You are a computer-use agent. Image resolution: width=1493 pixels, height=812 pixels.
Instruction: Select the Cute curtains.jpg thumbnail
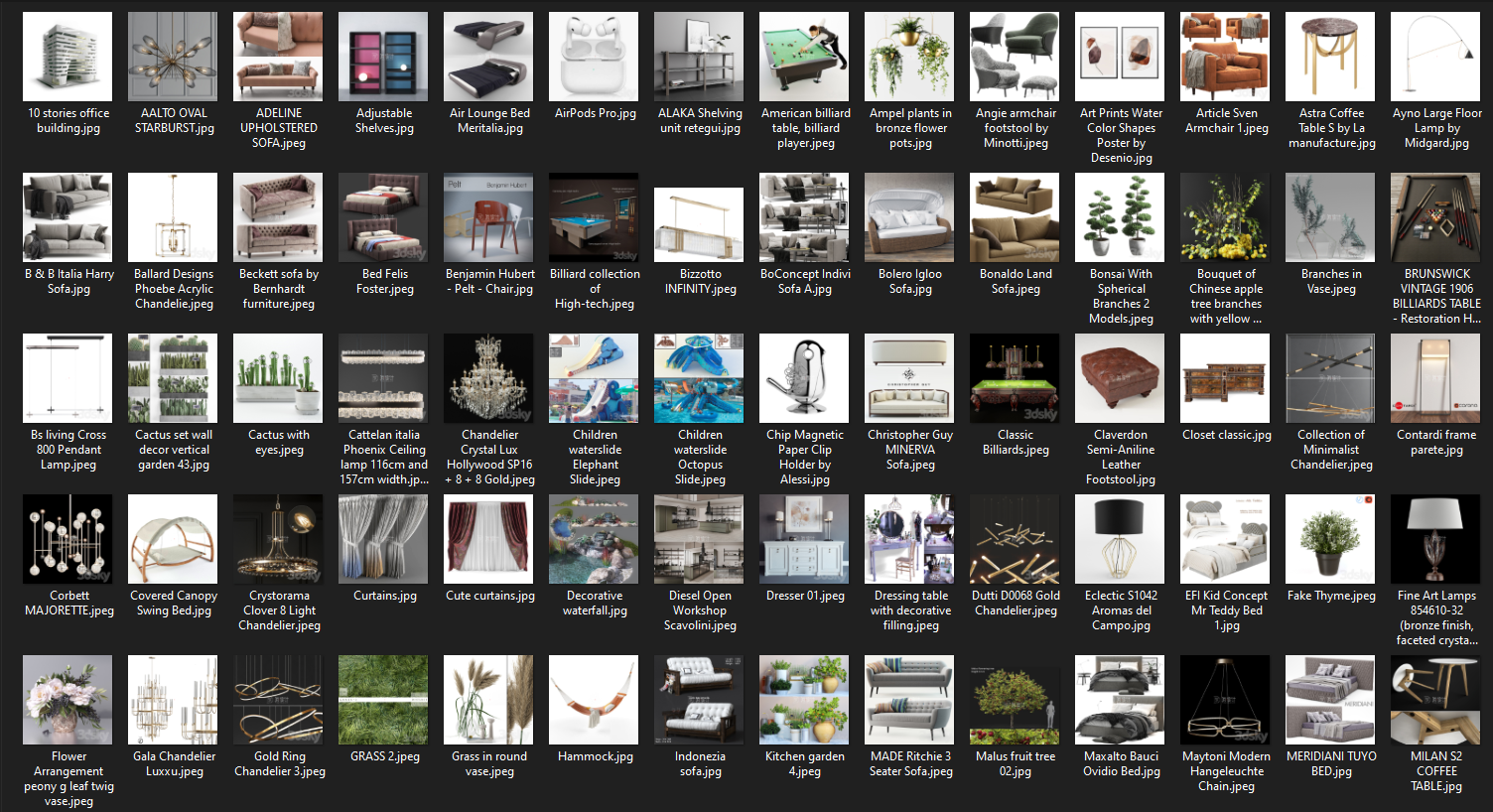click(489, 539)
